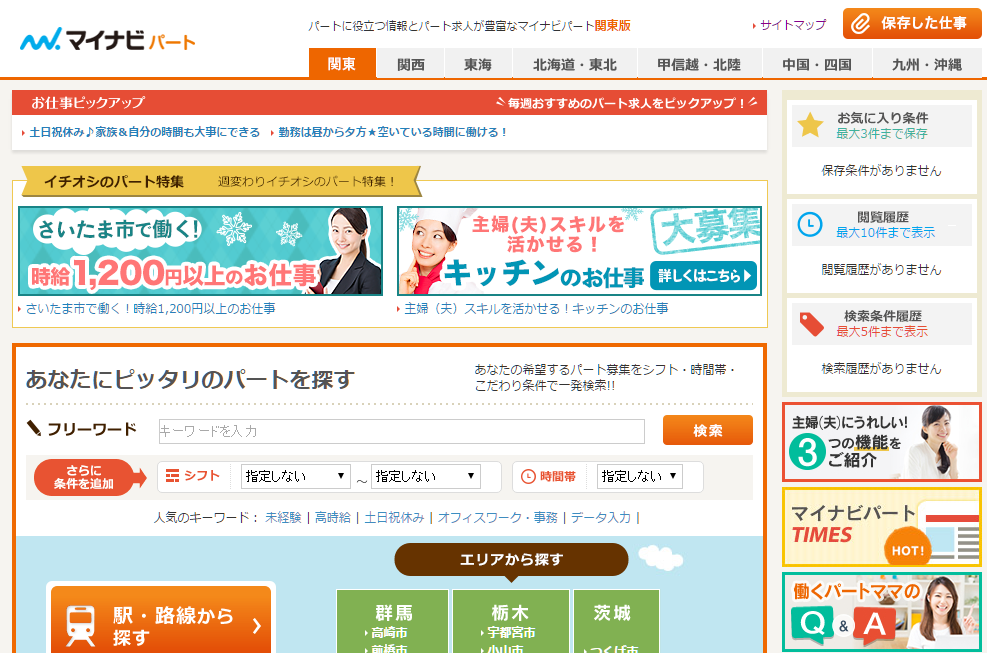987x653 pixels.
Task: Open the first シフト 指定しない dropdown
Action: pyautogui.click(x=295, y=476)
